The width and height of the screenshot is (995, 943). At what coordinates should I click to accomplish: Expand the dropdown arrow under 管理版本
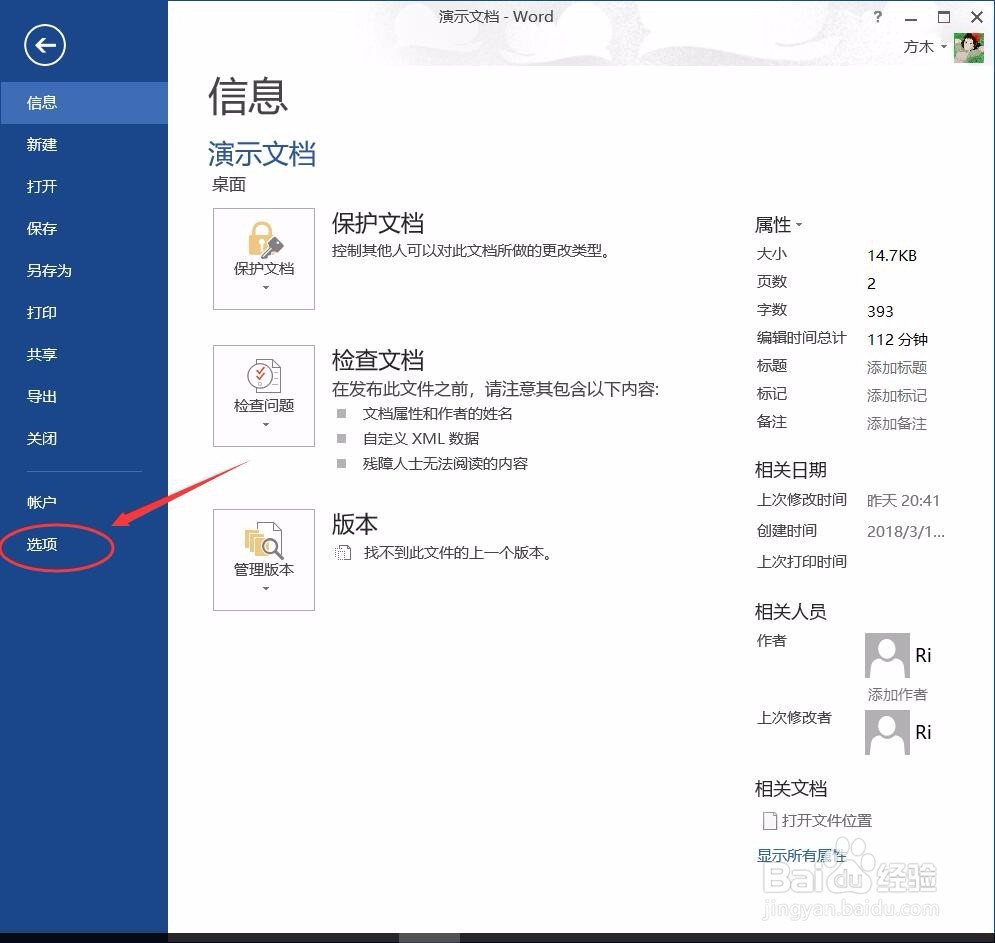tap(266, 588)
